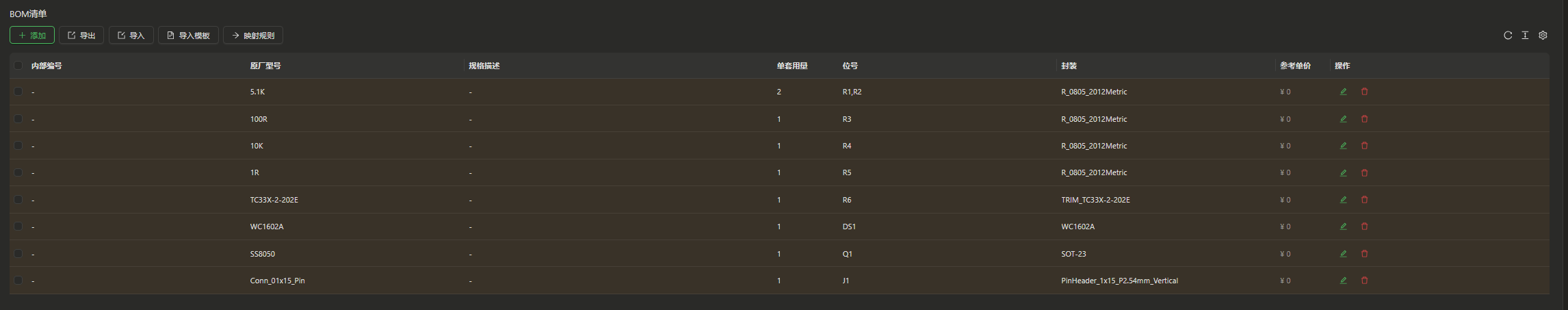Delete the Conn_01x15_Pin row
The image size is (1568, 310).
tap(1364, 281)
